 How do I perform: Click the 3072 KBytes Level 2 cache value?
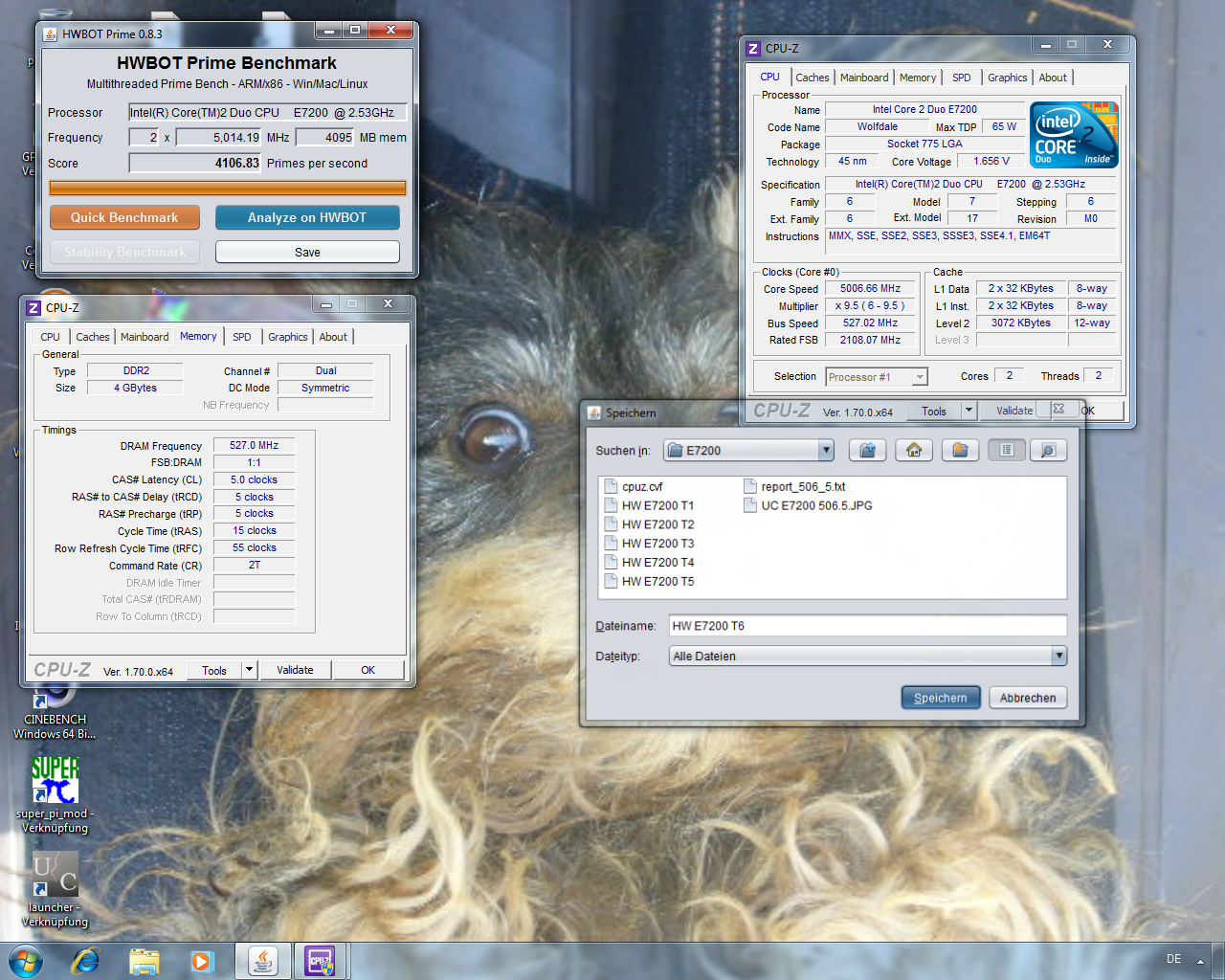click(1021, 323)
